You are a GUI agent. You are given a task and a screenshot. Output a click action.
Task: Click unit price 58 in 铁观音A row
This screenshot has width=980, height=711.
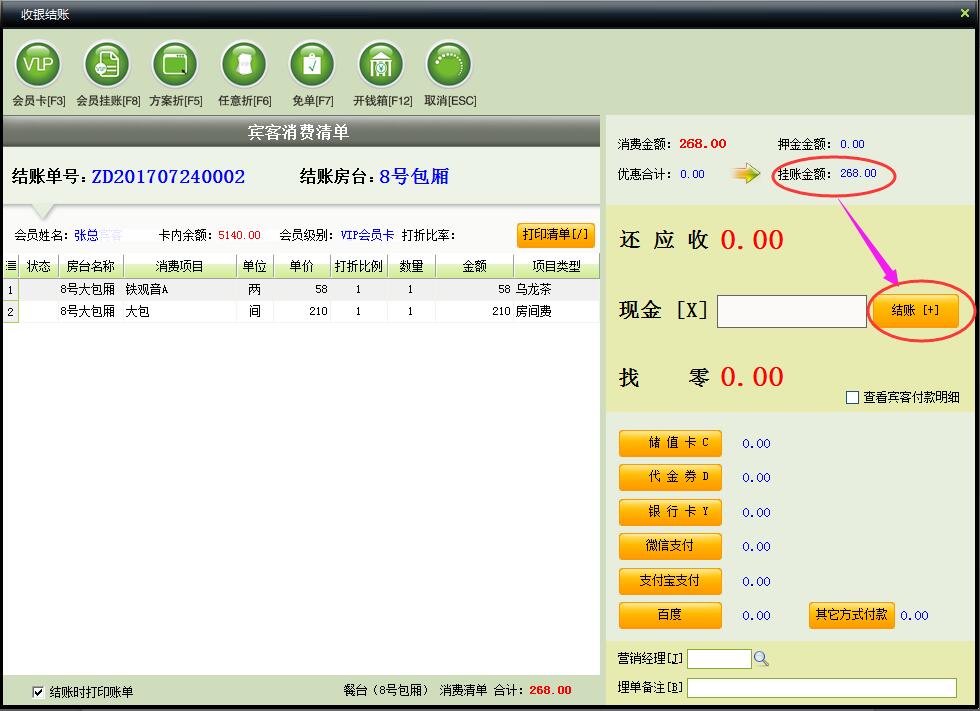321,289
